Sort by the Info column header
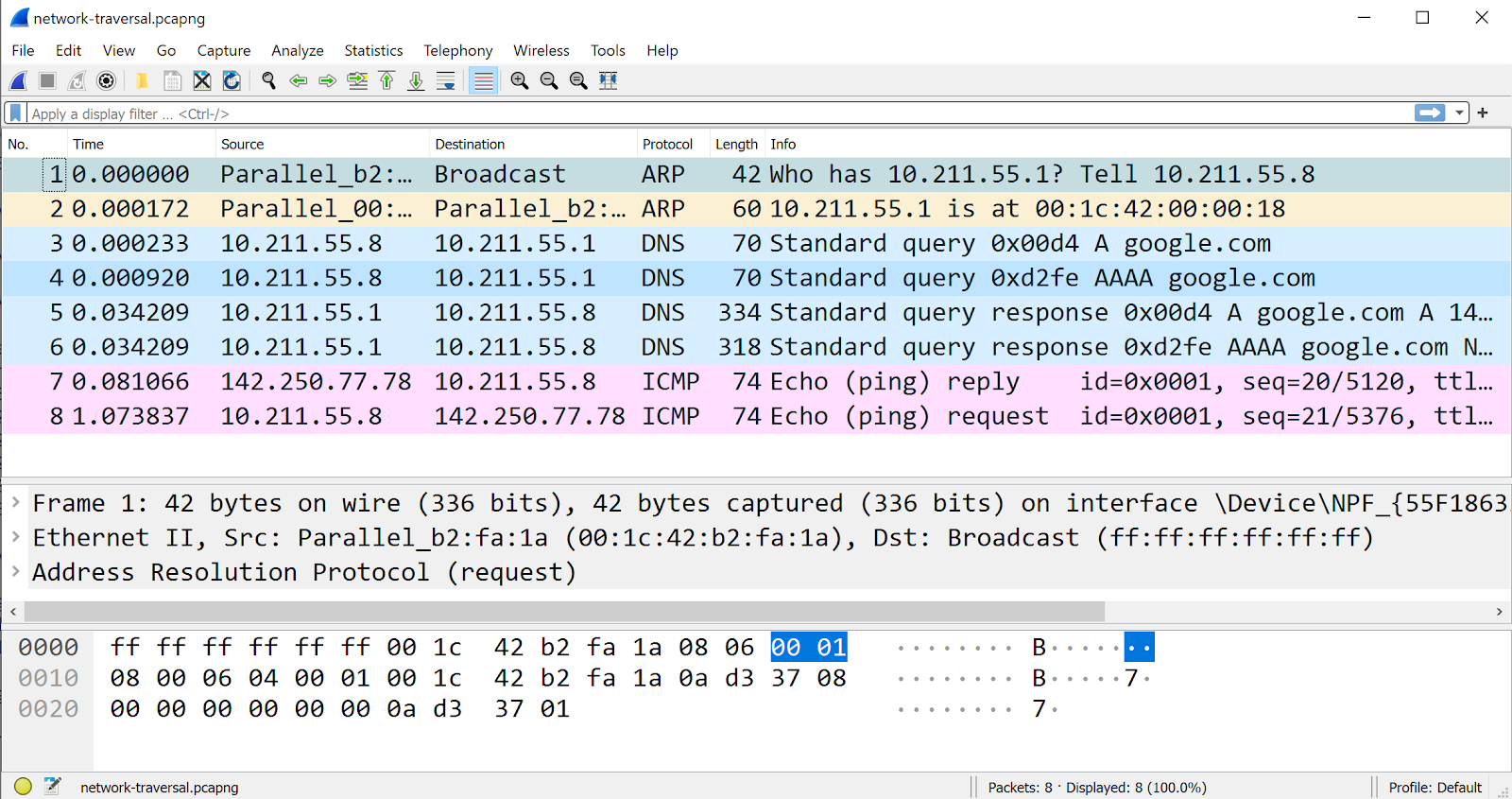The width and height of the screenshot is (1512, 799). 1137,144
